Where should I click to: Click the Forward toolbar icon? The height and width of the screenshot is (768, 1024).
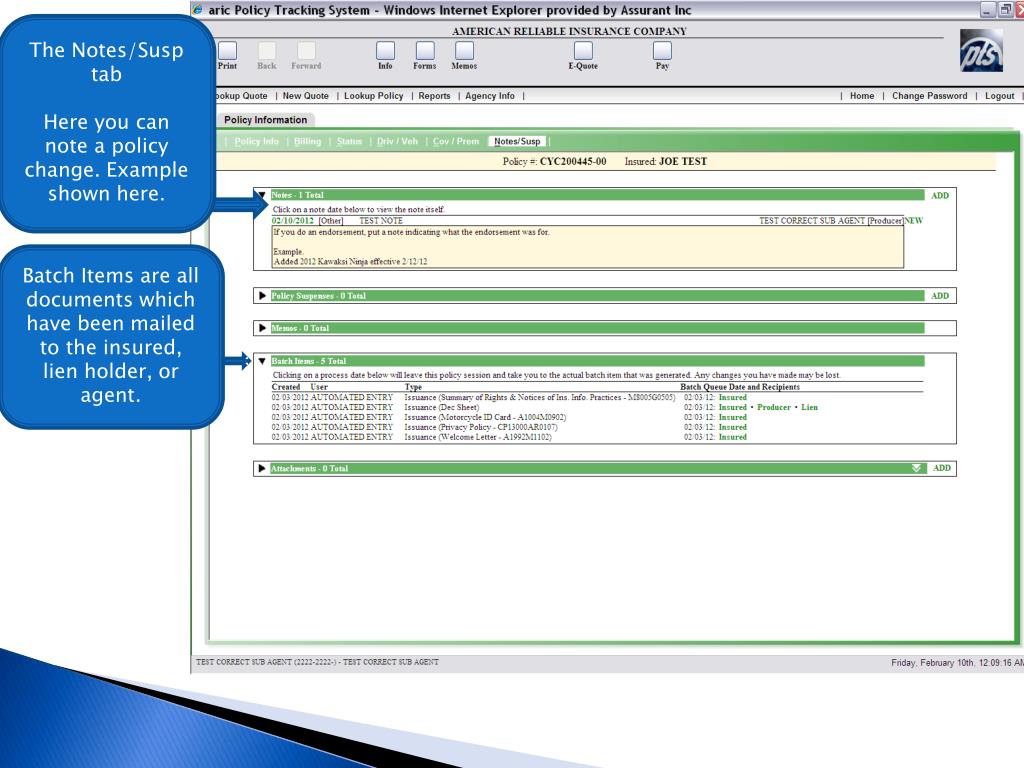[306, 51]
